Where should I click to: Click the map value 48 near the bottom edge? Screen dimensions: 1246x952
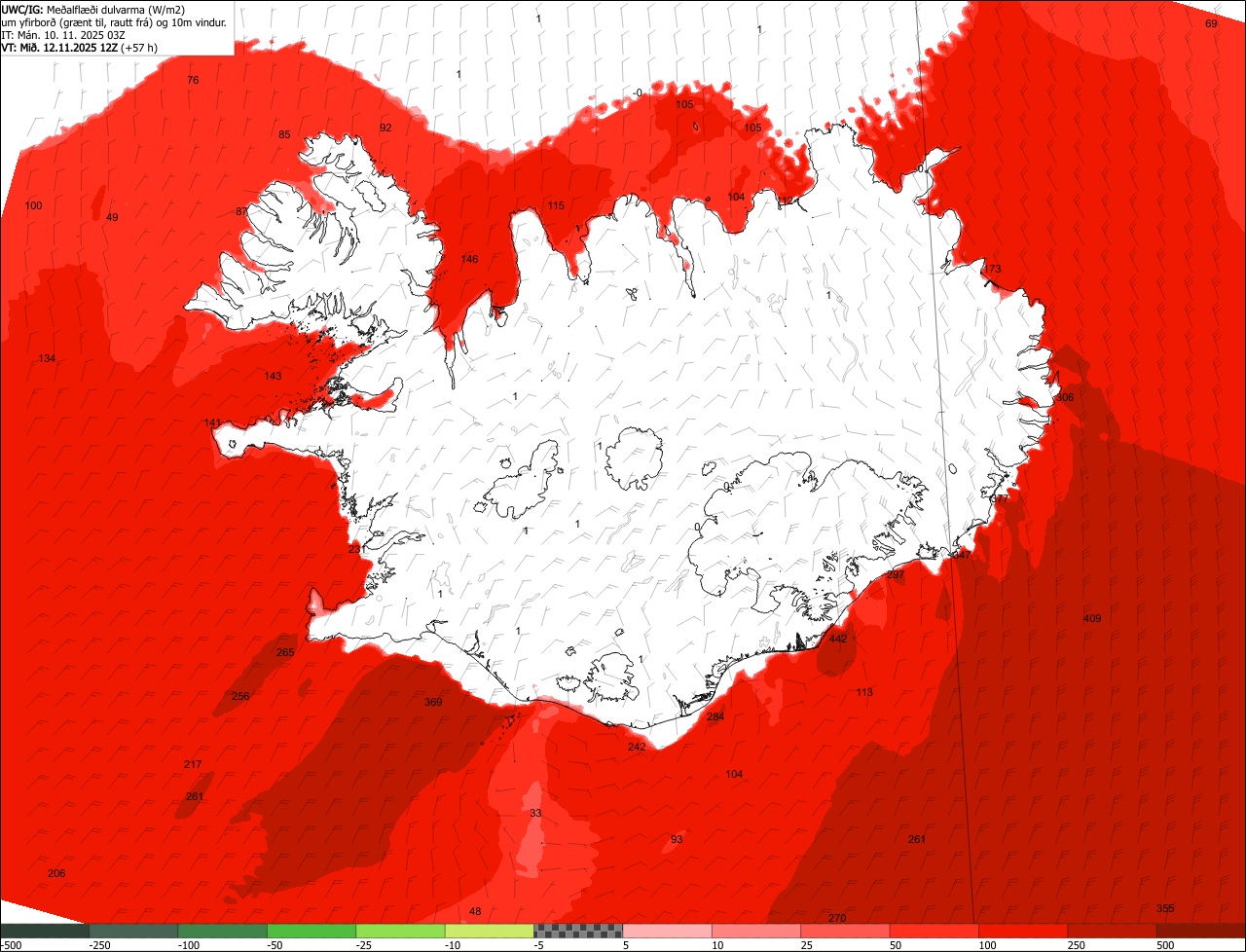475,911
